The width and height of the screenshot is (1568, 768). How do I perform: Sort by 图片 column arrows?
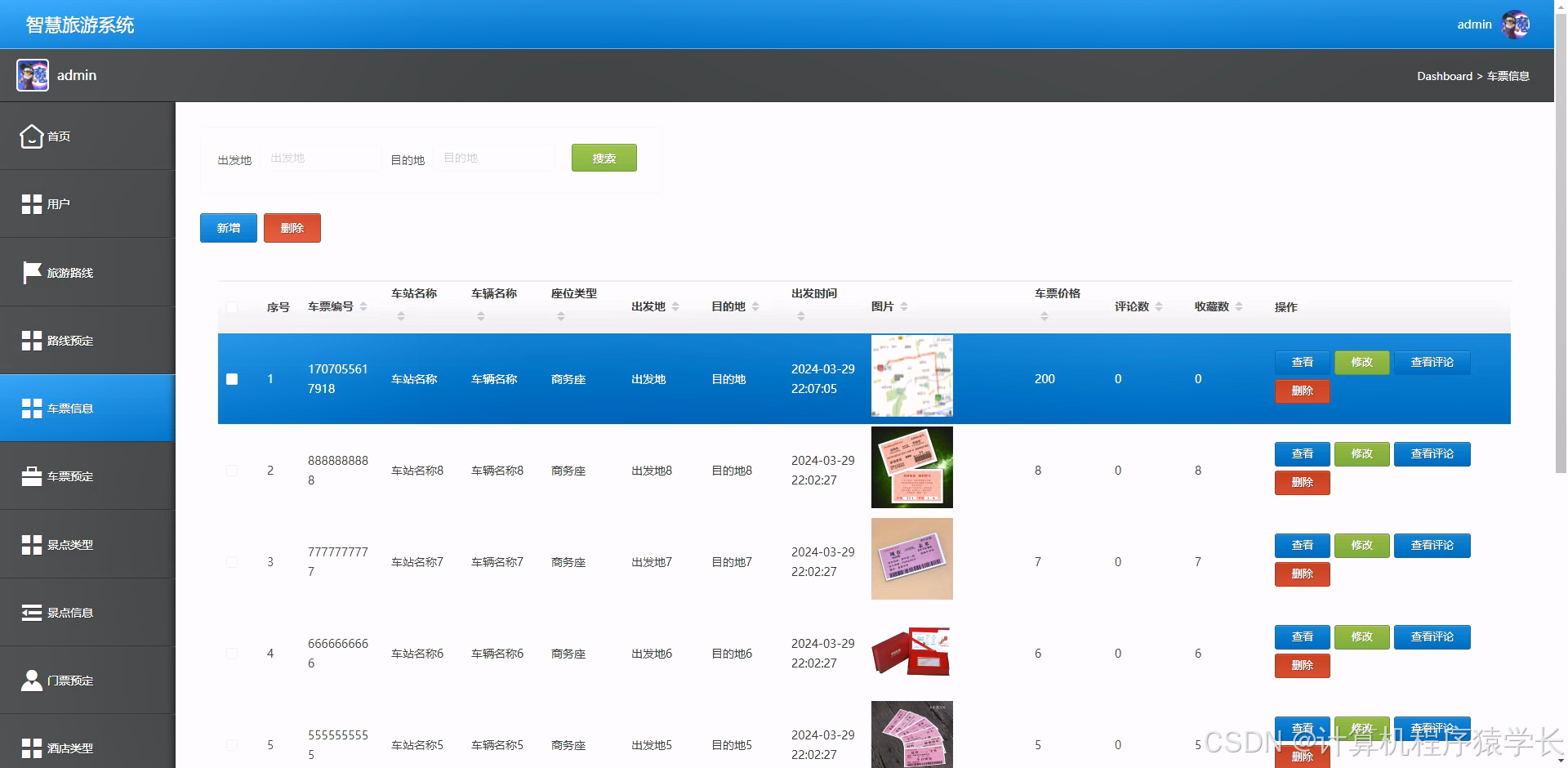[x=904, y=306]
